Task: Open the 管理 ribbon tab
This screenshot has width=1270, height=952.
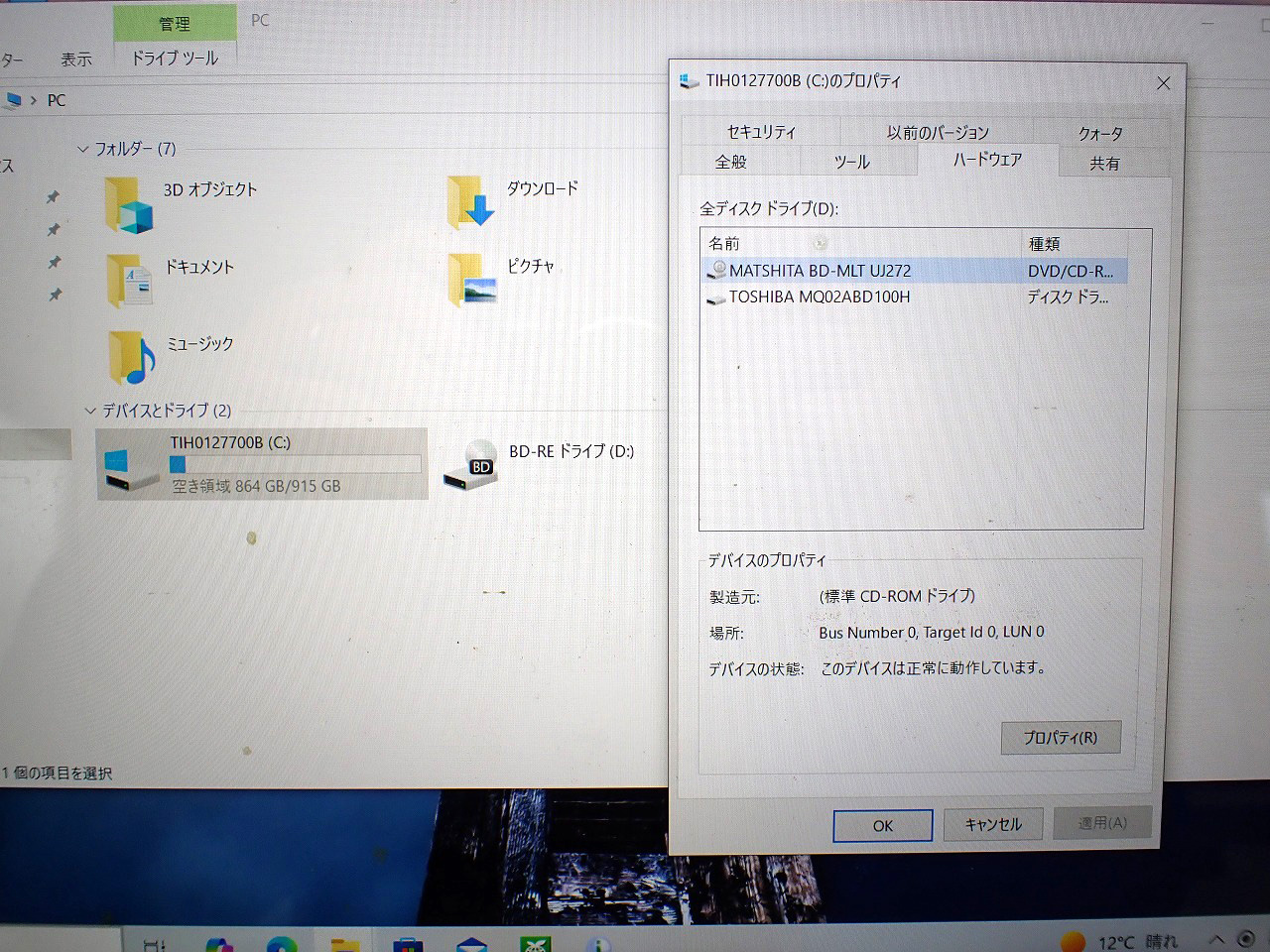Action: tap(175, 24)
